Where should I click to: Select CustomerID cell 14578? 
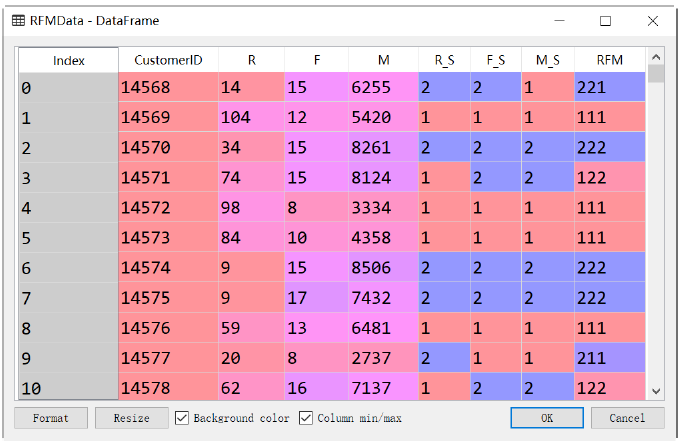tap(168, 387)
